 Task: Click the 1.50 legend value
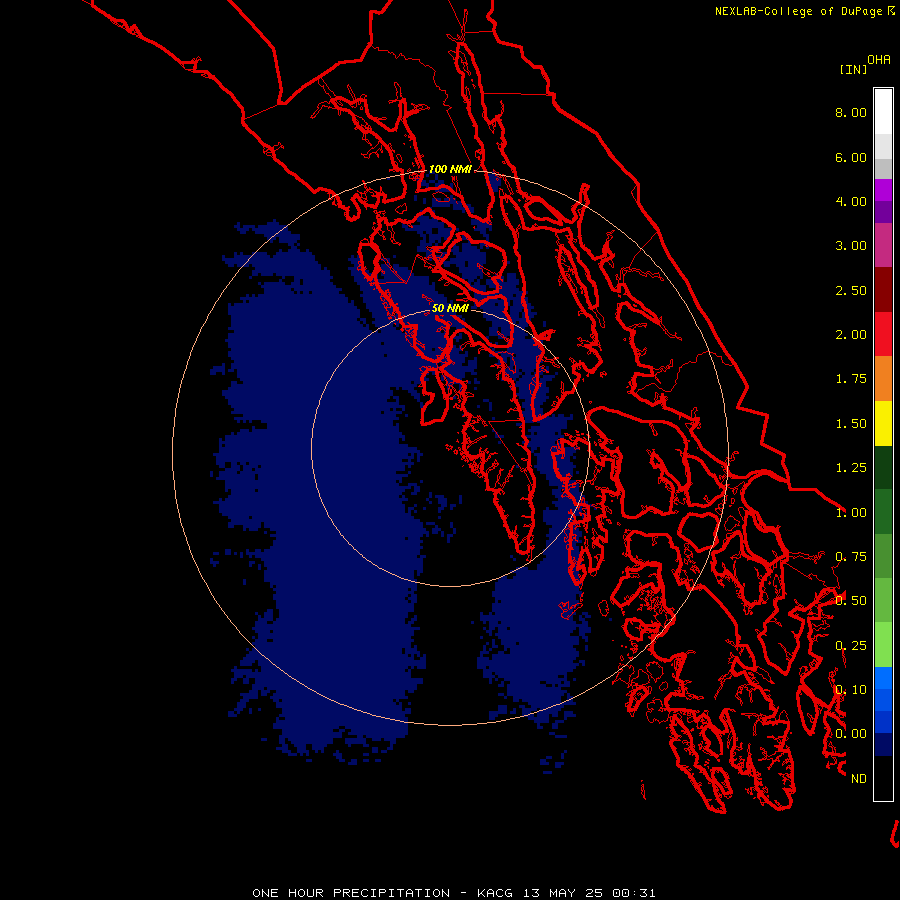(x=851, y=424)
